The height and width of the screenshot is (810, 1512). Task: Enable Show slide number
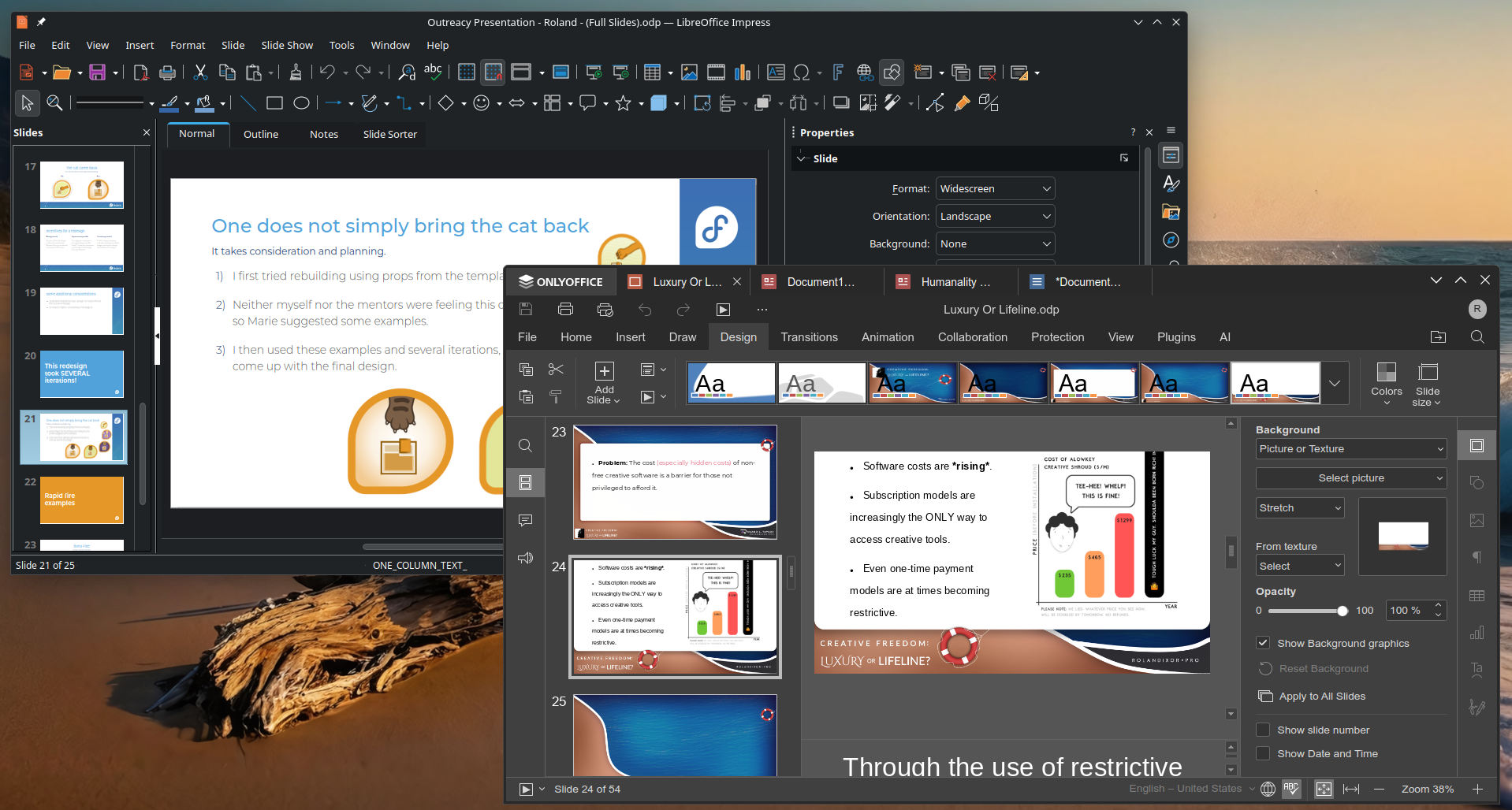[1263, 730]
